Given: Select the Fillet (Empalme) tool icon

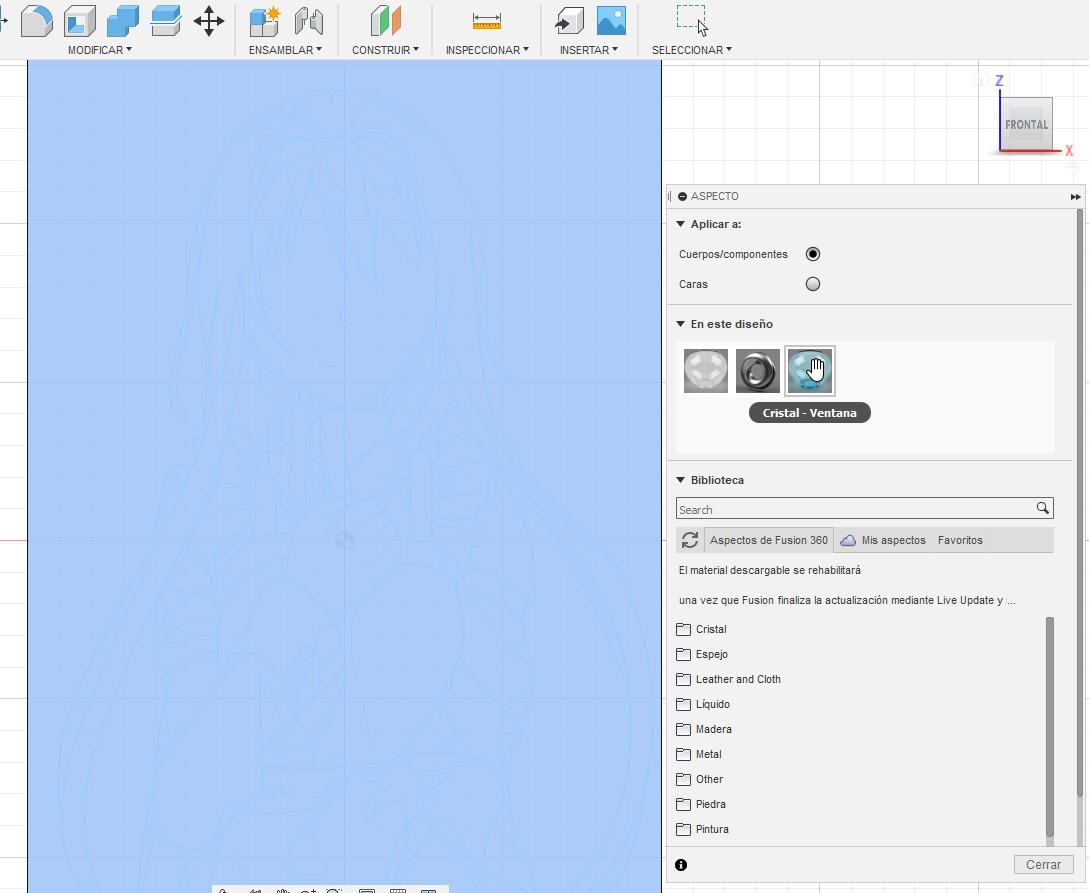Looking at the screenshot, I should click(x=37, y=21).
